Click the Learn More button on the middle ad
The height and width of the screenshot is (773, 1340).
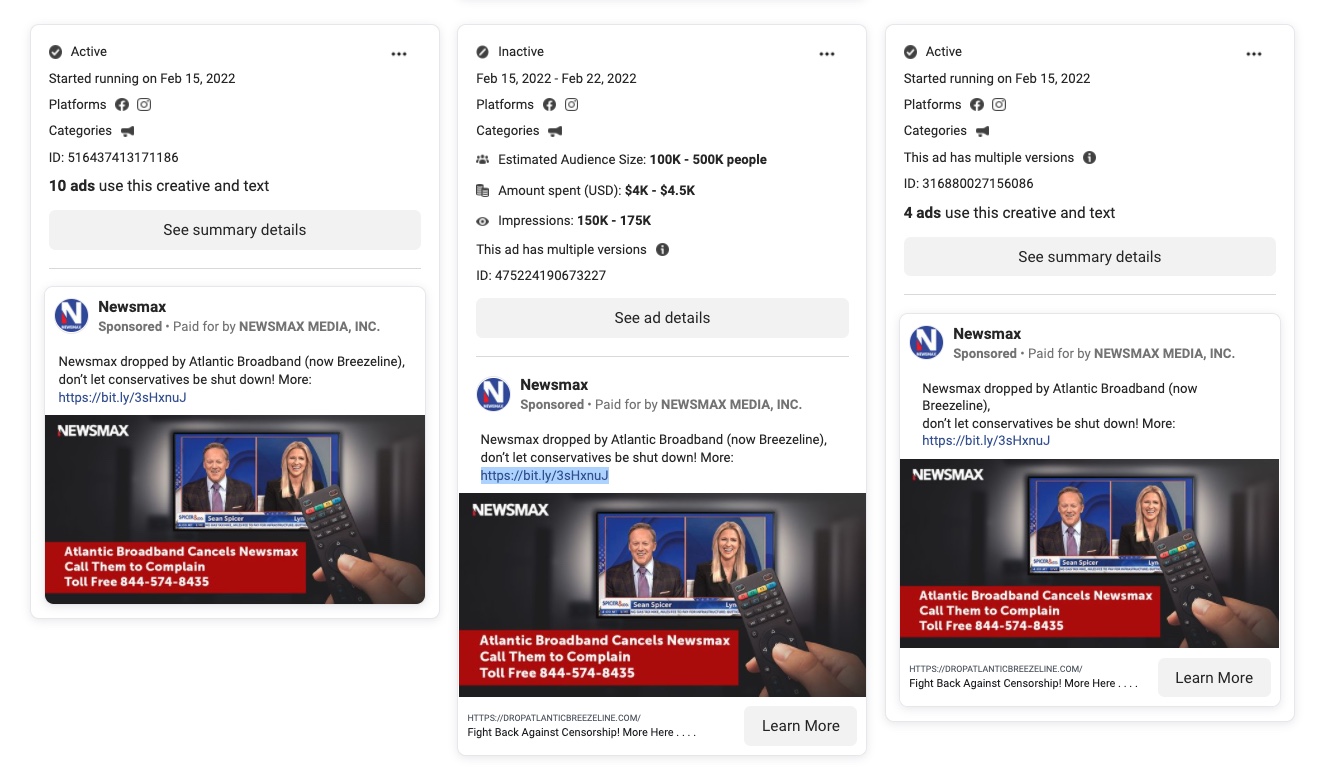click(800, 726)
